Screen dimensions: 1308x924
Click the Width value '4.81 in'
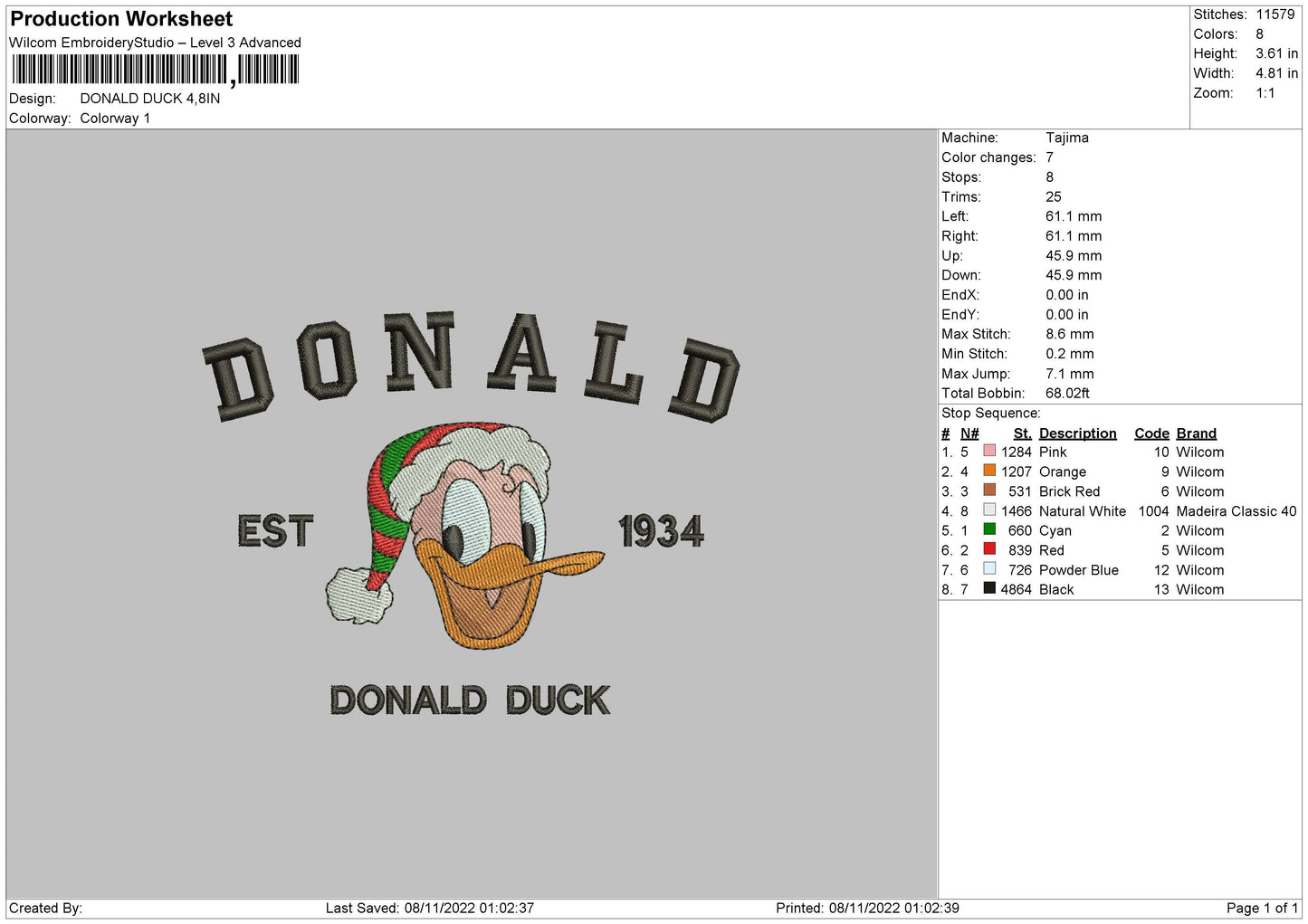(1276, 73)
